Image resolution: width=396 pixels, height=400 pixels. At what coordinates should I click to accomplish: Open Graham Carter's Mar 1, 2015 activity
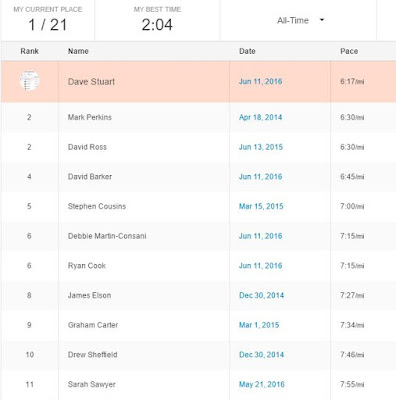(259, 325)
